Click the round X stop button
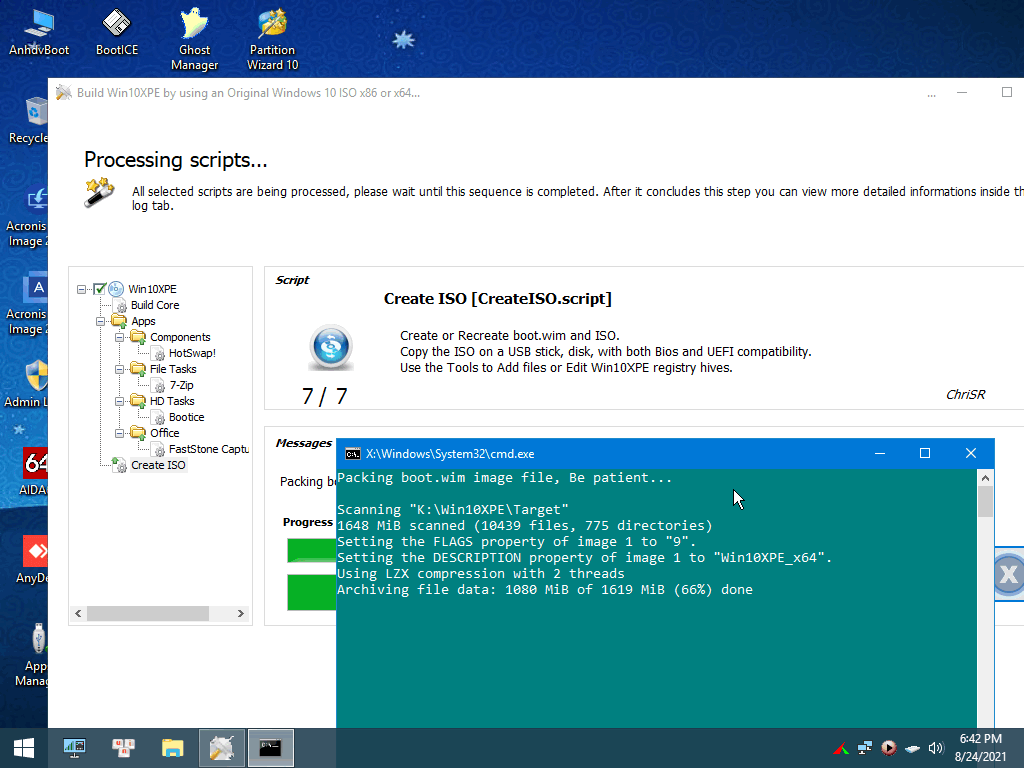 [x=1009, y=574]
